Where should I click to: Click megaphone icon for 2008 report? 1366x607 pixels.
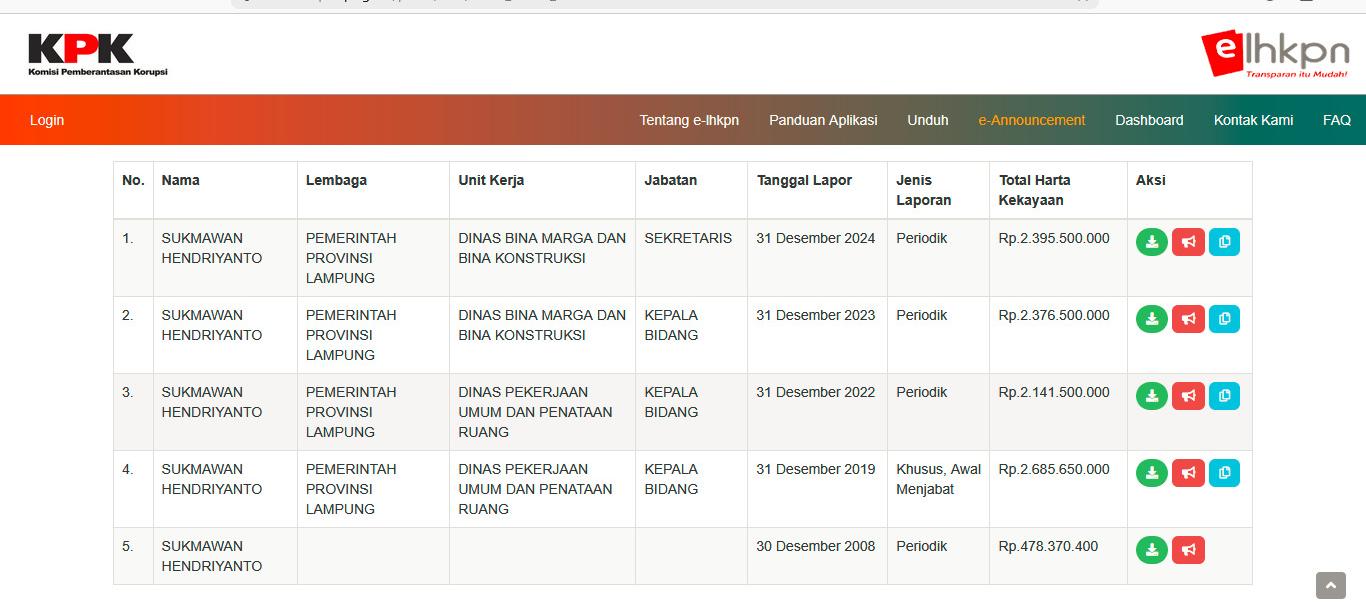coord(1188,550)
